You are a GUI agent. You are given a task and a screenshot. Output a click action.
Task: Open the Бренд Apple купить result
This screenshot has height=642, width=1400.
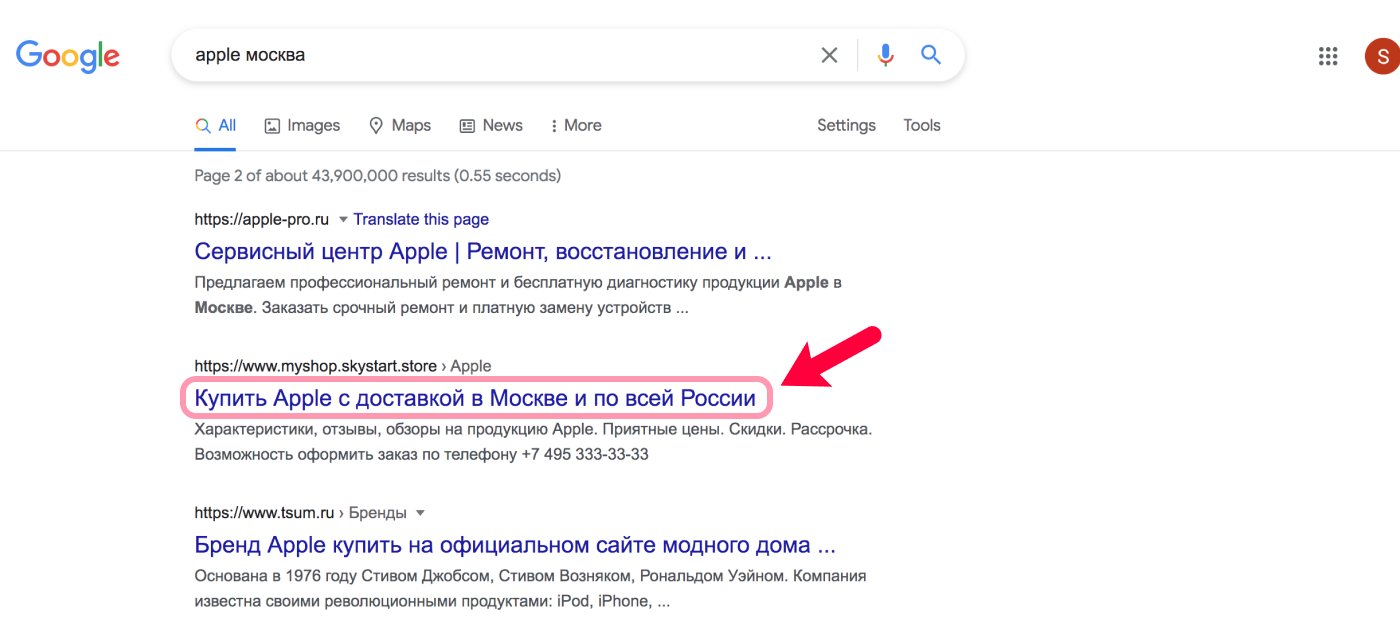[515, 545]
